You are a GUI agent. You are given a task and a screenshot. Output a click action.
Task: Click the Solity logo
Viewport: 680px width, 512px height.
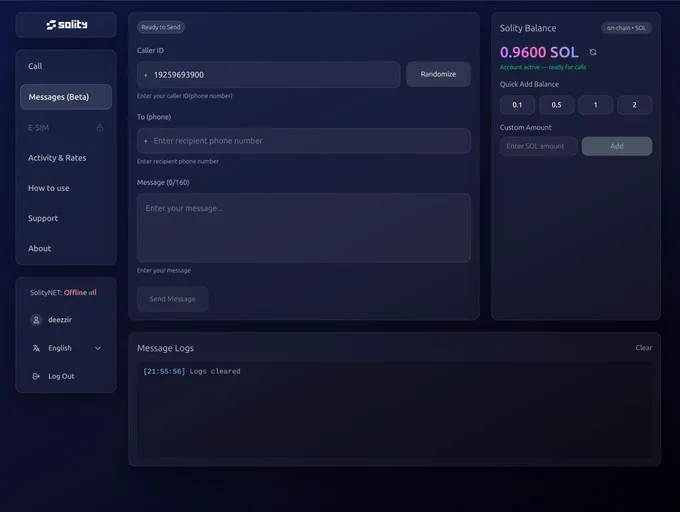coord(67,25)
